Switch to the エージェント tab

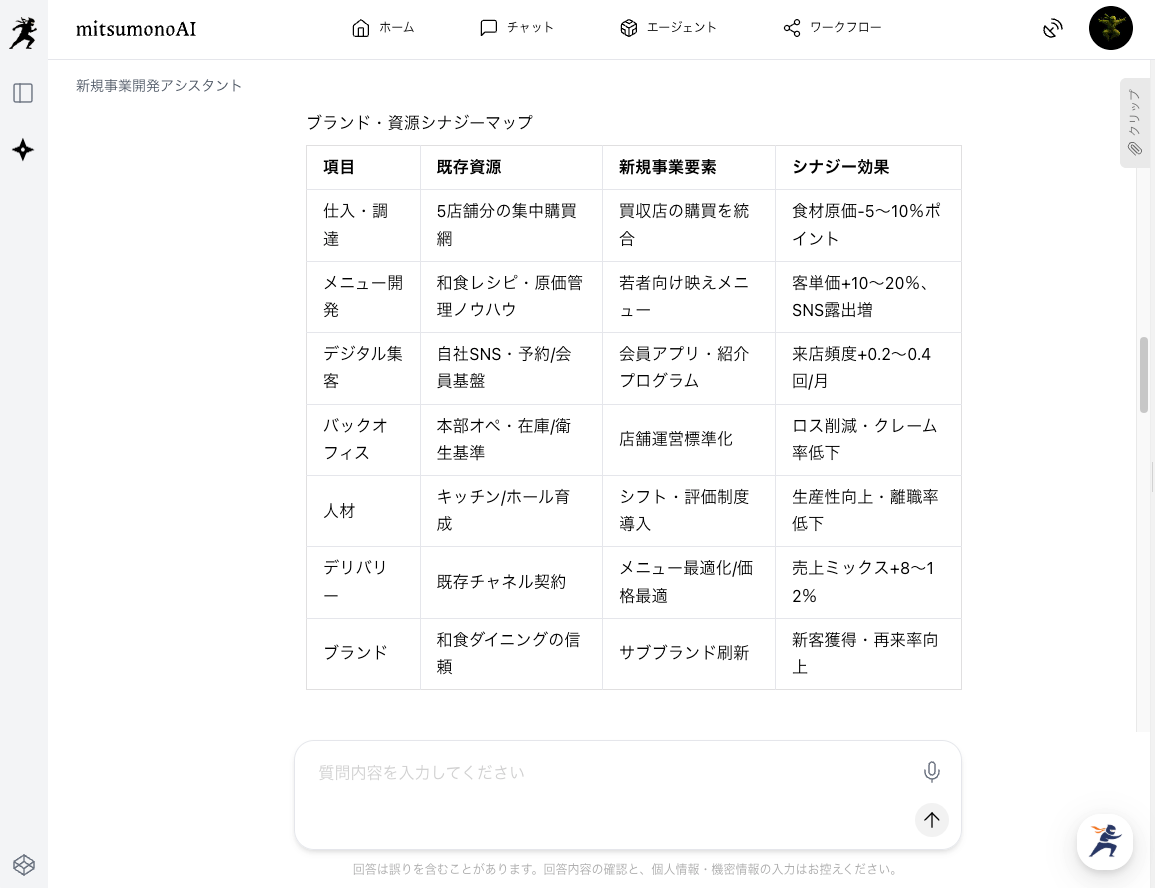tap(668, 28)
